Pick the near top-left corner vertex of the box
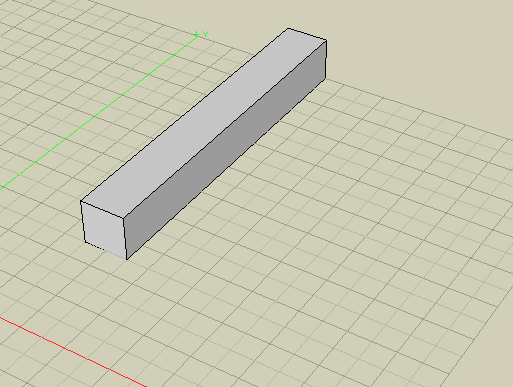The height and width of the screenshot is (387, 513). pos(81,201)
